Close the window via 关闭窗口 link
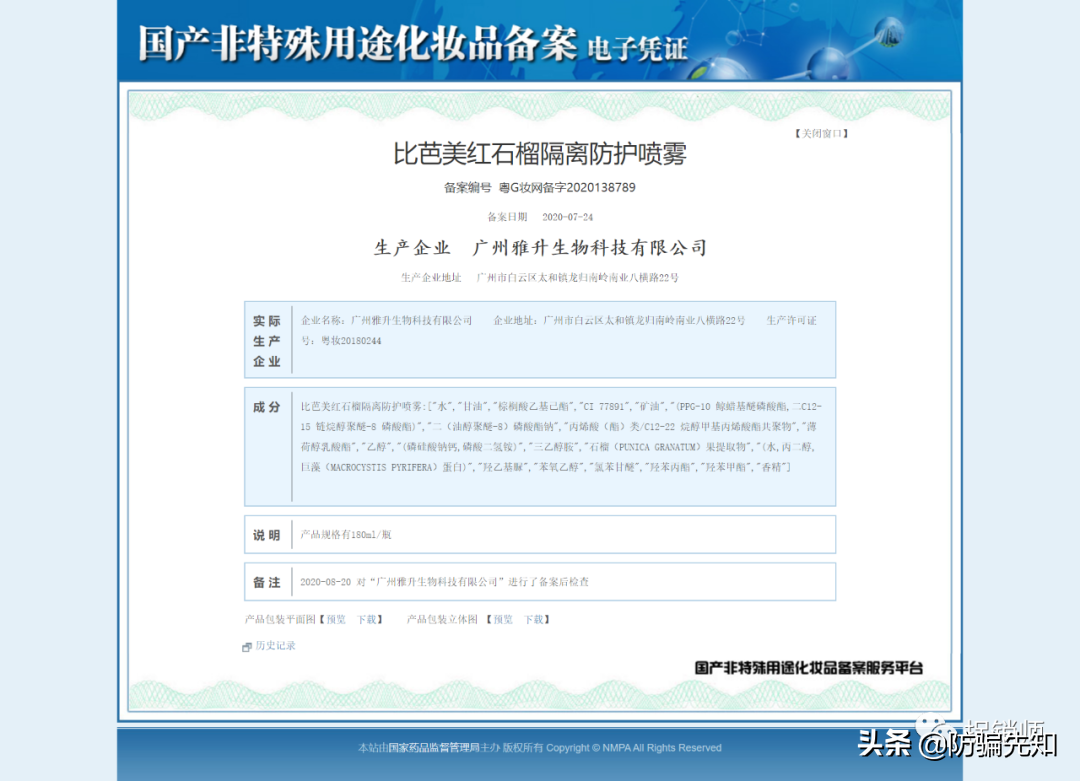Image resolution: width=1080 pixels, height=781 pixels. tap(821, 133)
